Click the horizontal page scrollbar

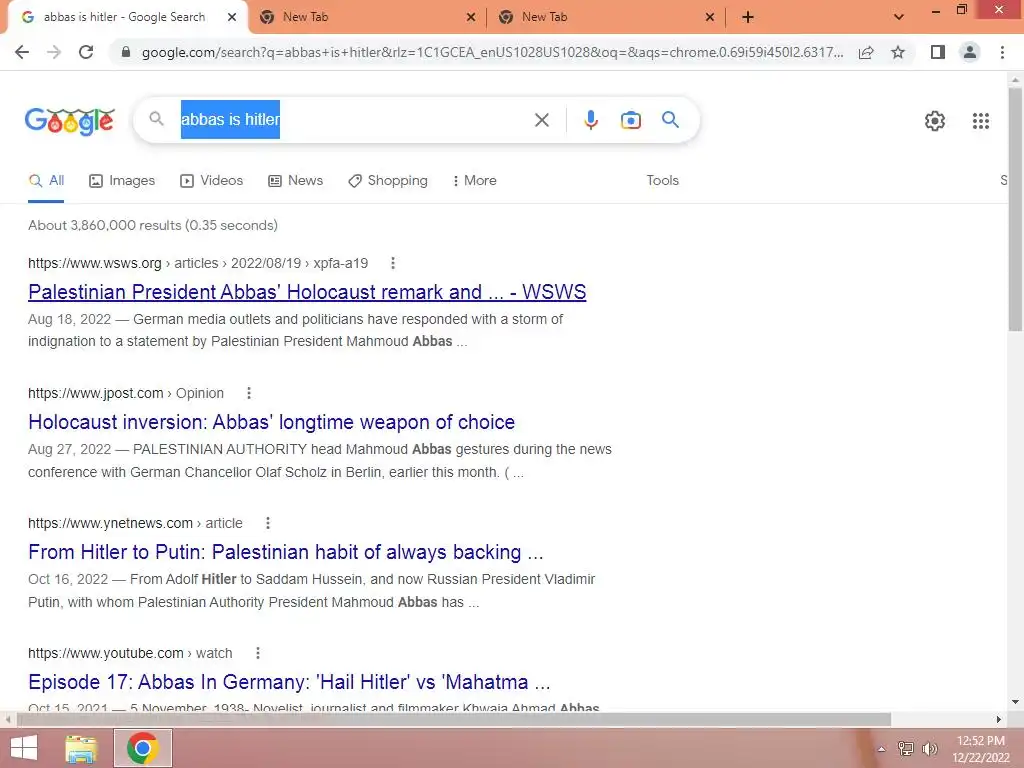pyautogui.click(x=454, y=720)
